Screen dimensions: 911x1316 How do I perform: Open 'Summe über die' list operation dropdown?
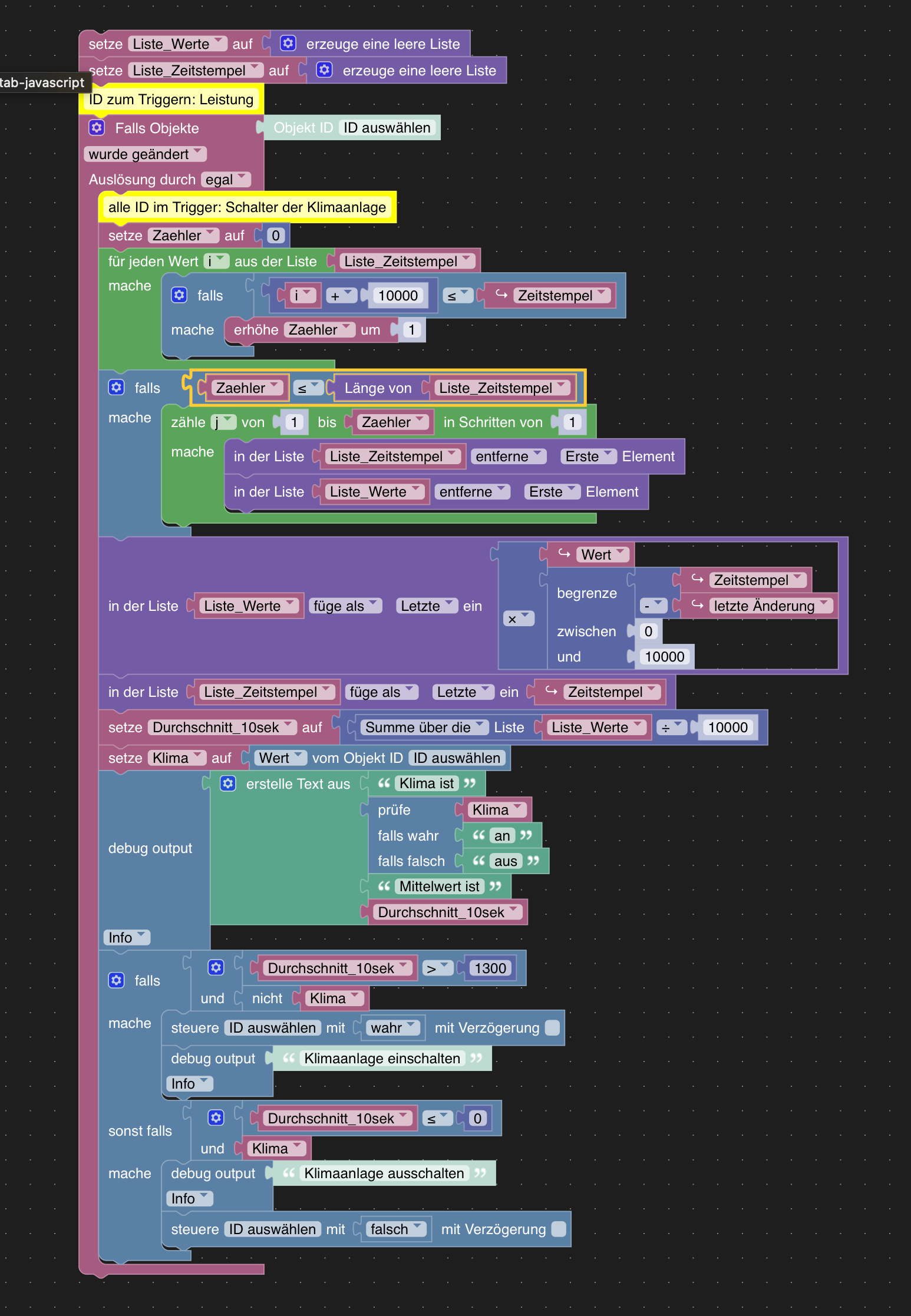click(424, 727)
